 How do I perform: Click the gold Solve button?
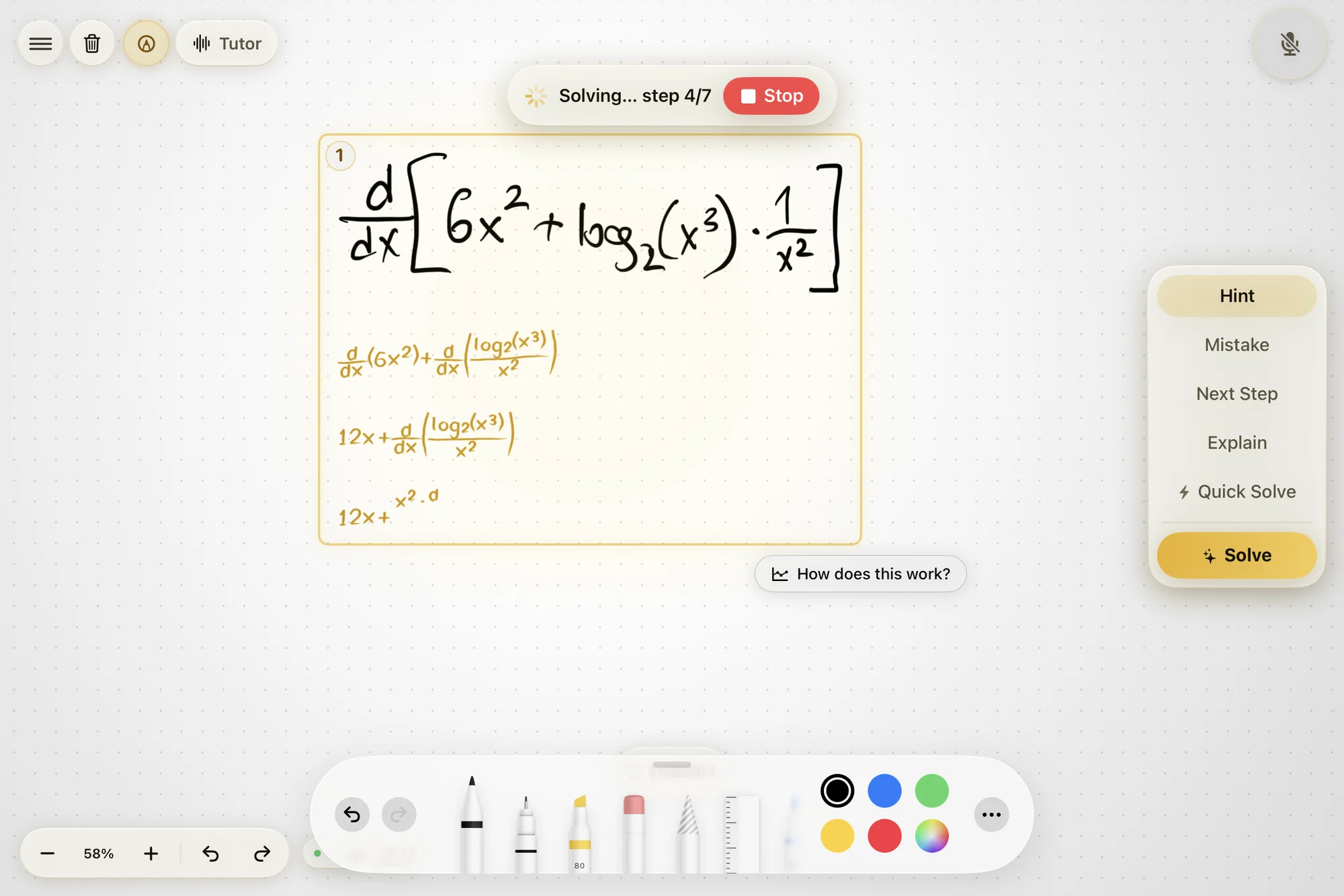(1236, 555)
